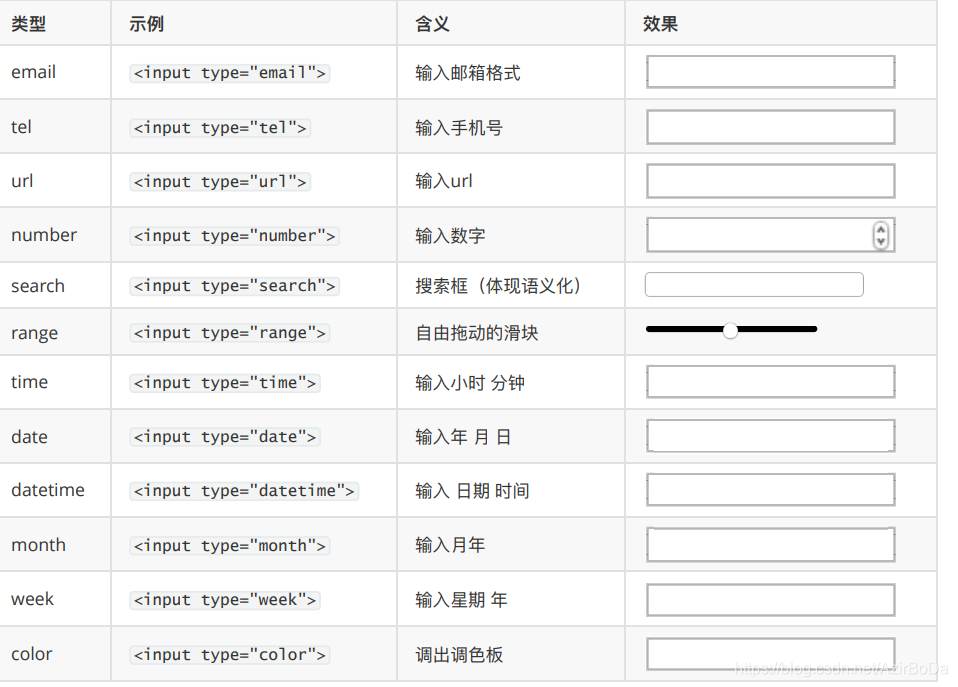This screenshot has height=687, width=958.
Task: Click the text 输入url
Action: coord(444,181)
